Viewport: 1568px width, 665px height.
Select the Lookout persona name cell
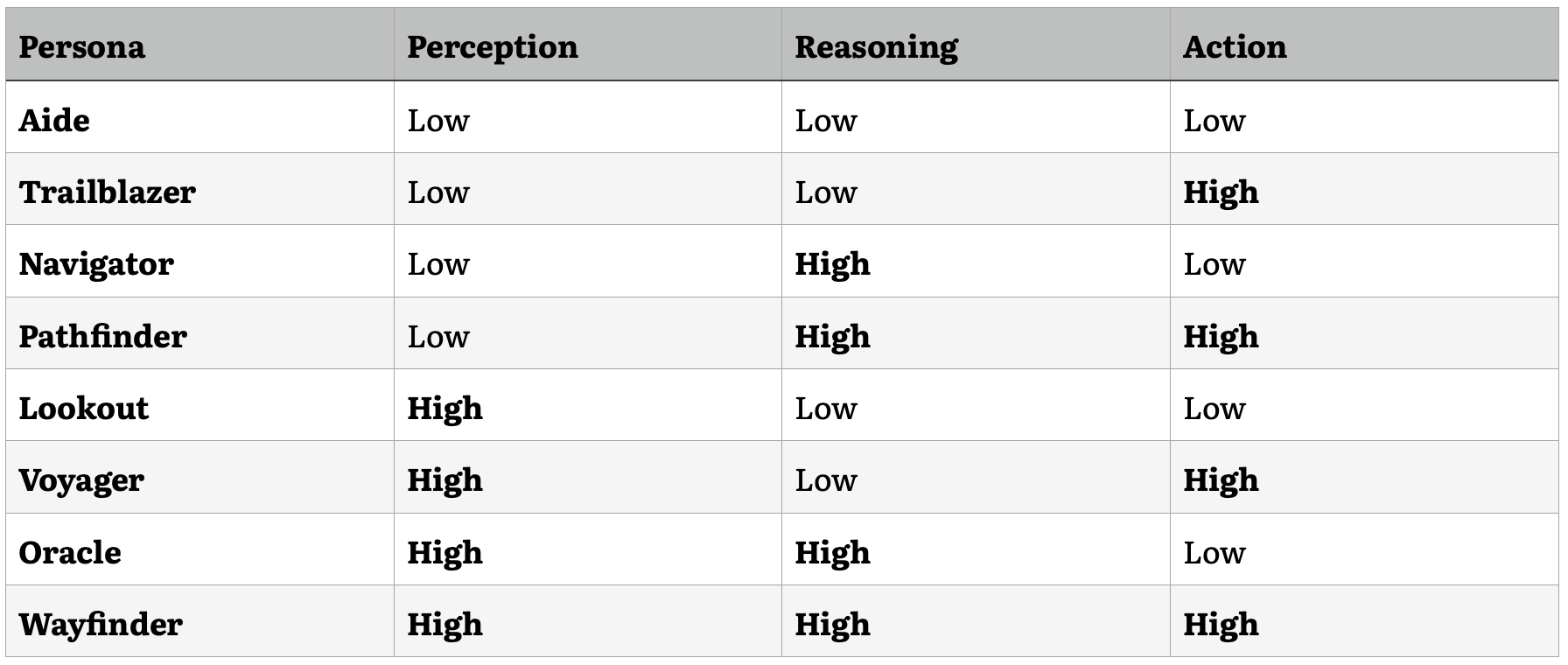pos(84,409)
